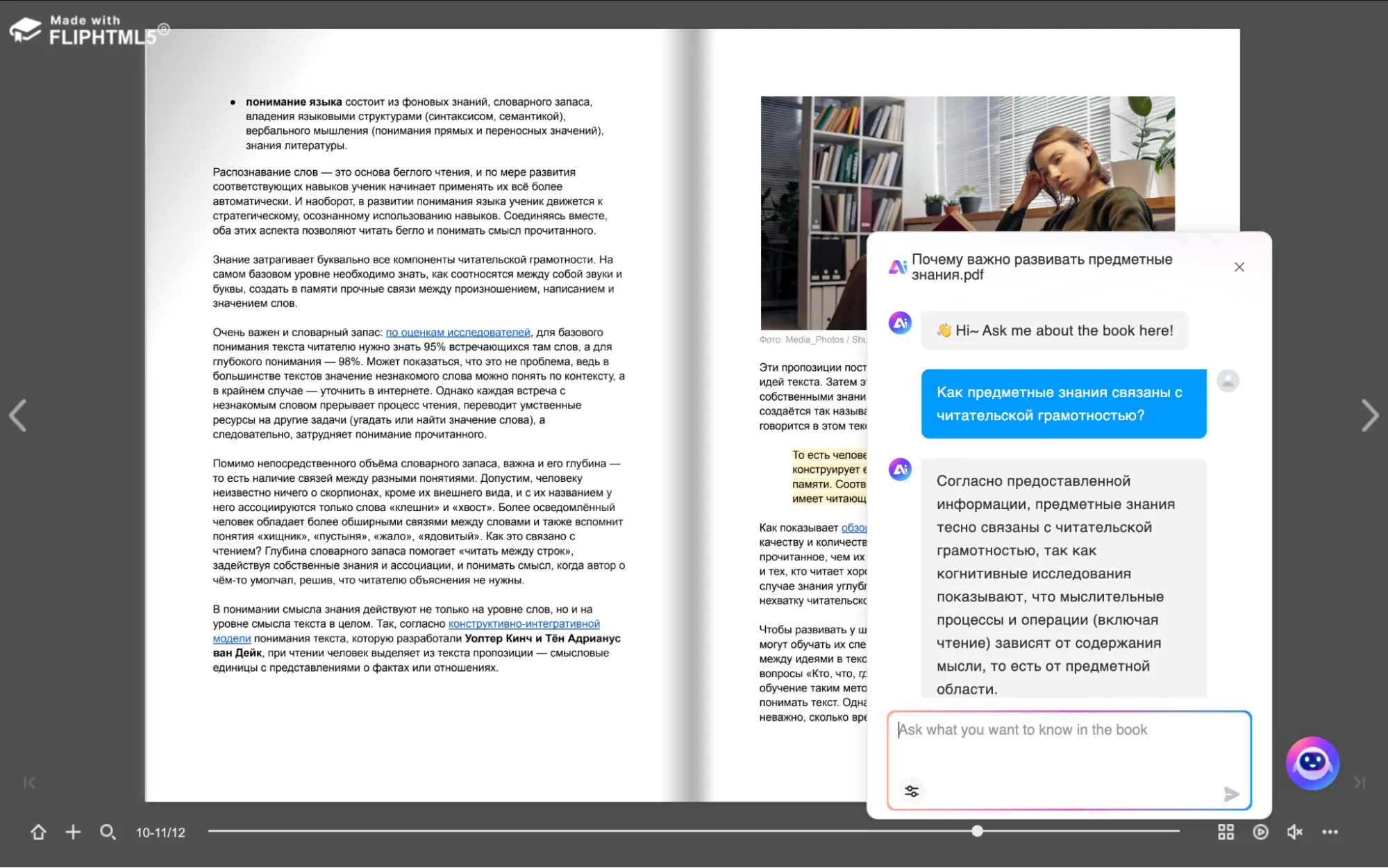1388x868 pixels.
Task: Go to the previous page arrow
Action: click(x=18, y=416)
